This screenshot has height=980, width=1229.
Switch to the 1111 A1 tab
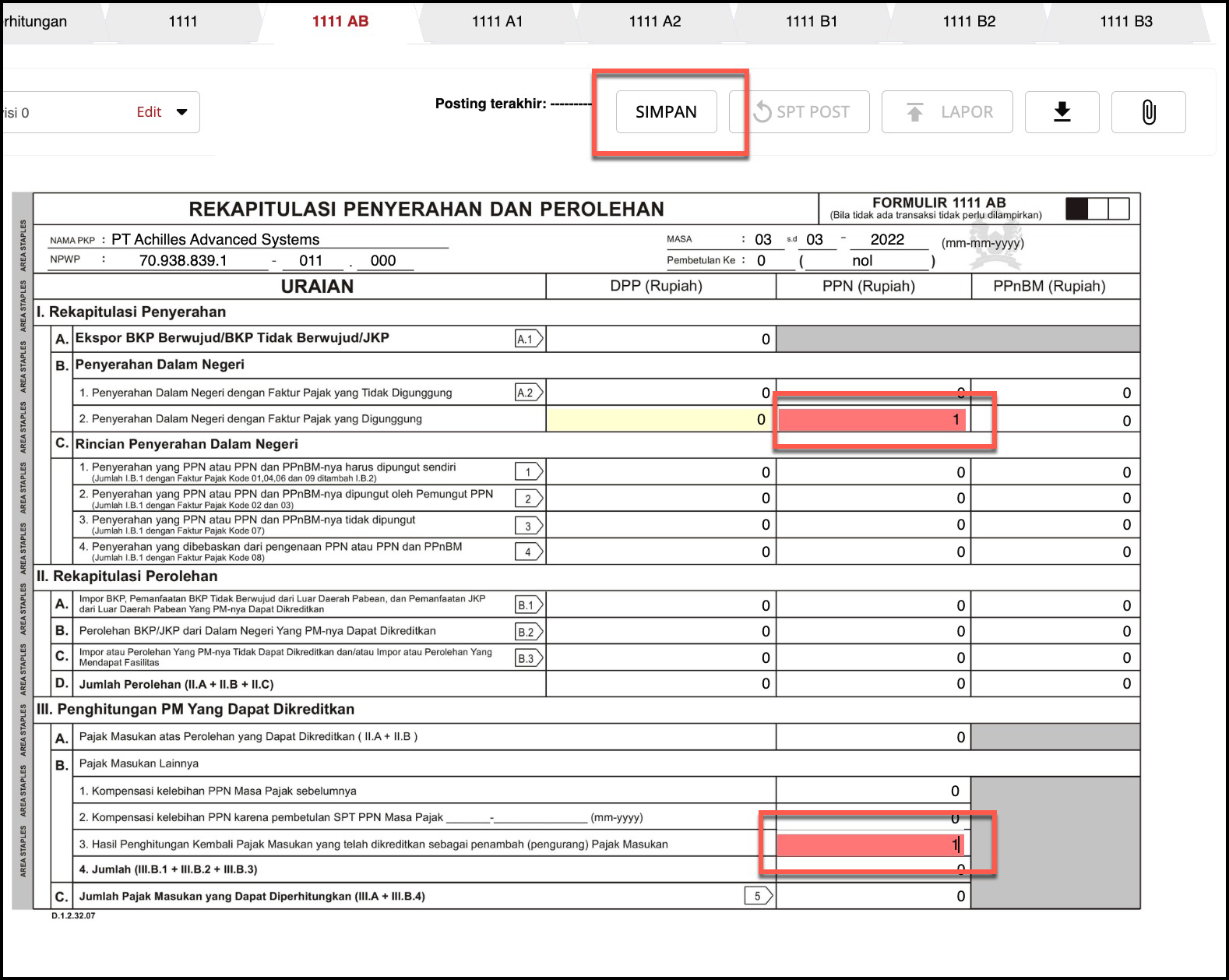point(497,21)
